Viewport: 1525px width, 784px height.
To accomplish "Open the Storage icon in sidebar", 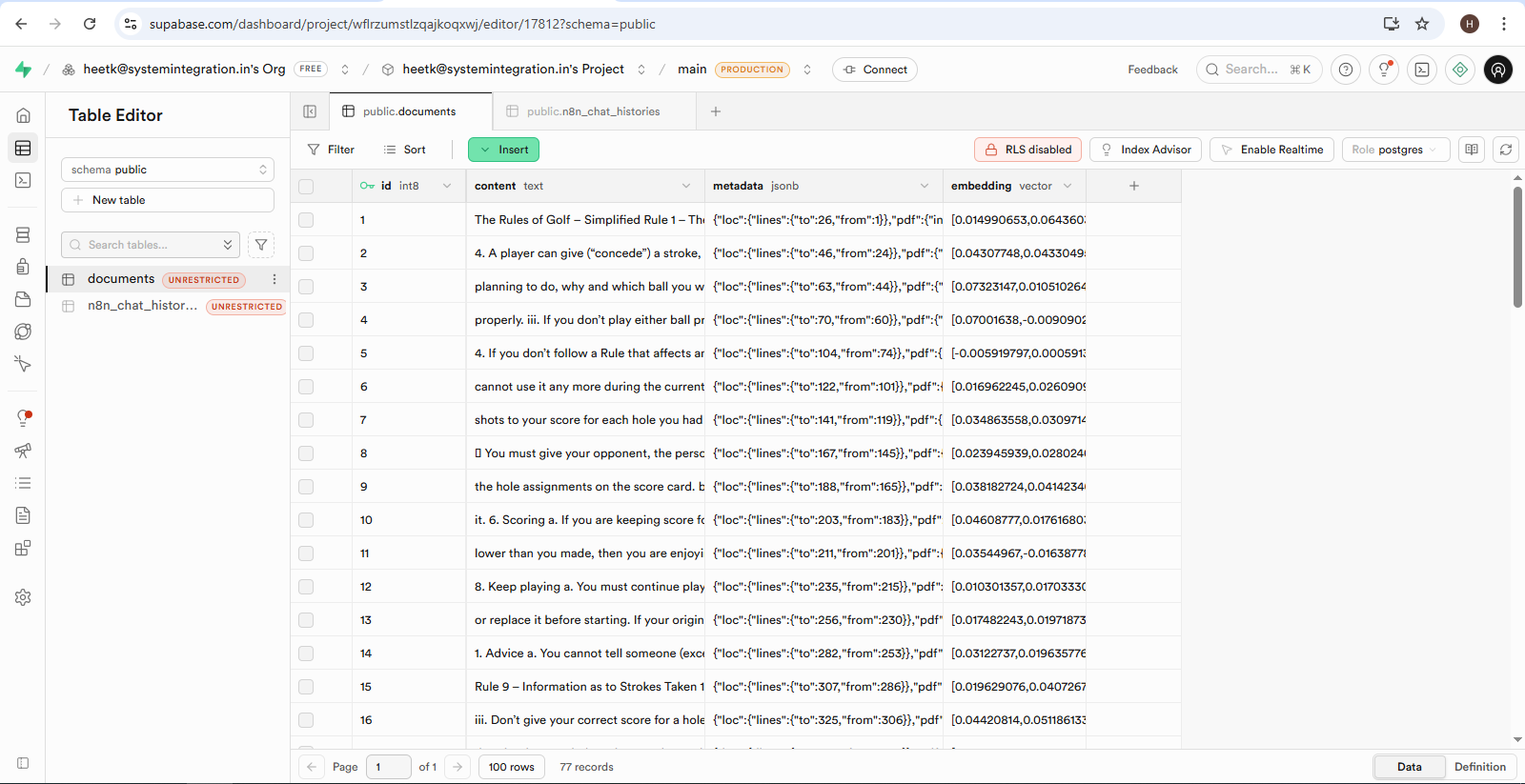I will (x=23, y=299).
